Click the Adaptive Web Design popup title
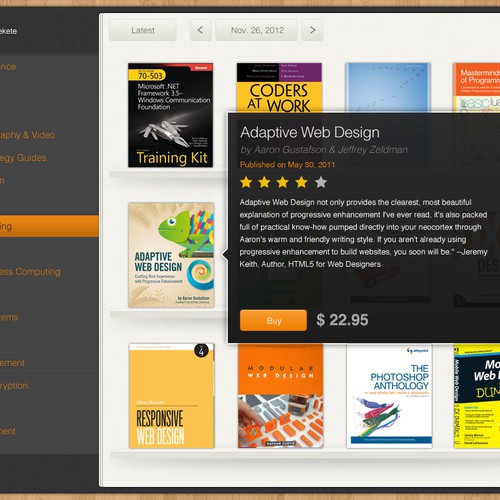This screenshot has width=500, height=500. pos(310,132)
